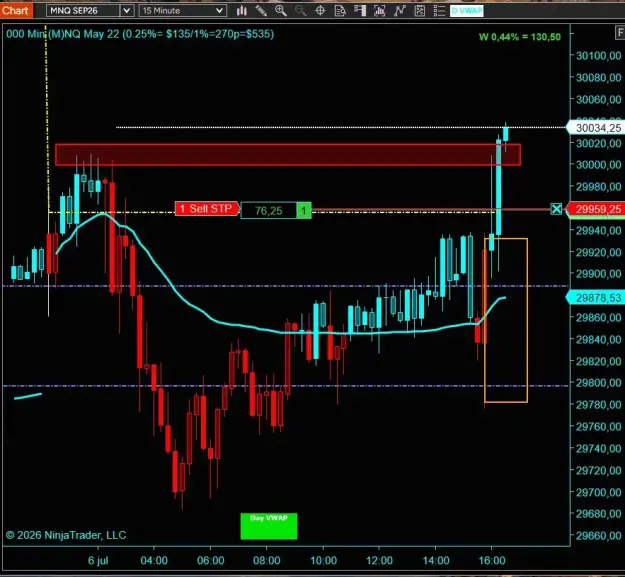Click the 10:00 time axis label

(x=323, y=561)
